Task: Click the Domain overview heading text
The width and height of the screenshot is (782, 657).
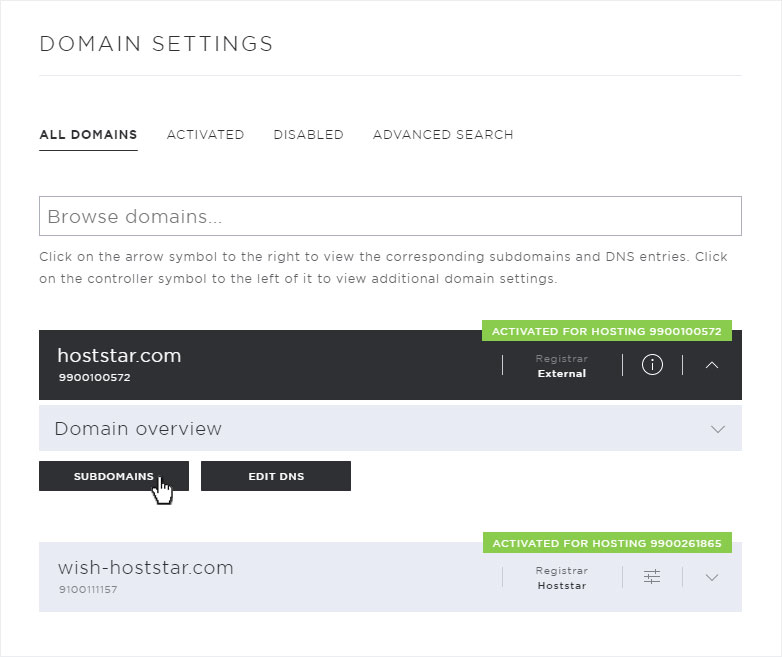Action: (138, 429)
